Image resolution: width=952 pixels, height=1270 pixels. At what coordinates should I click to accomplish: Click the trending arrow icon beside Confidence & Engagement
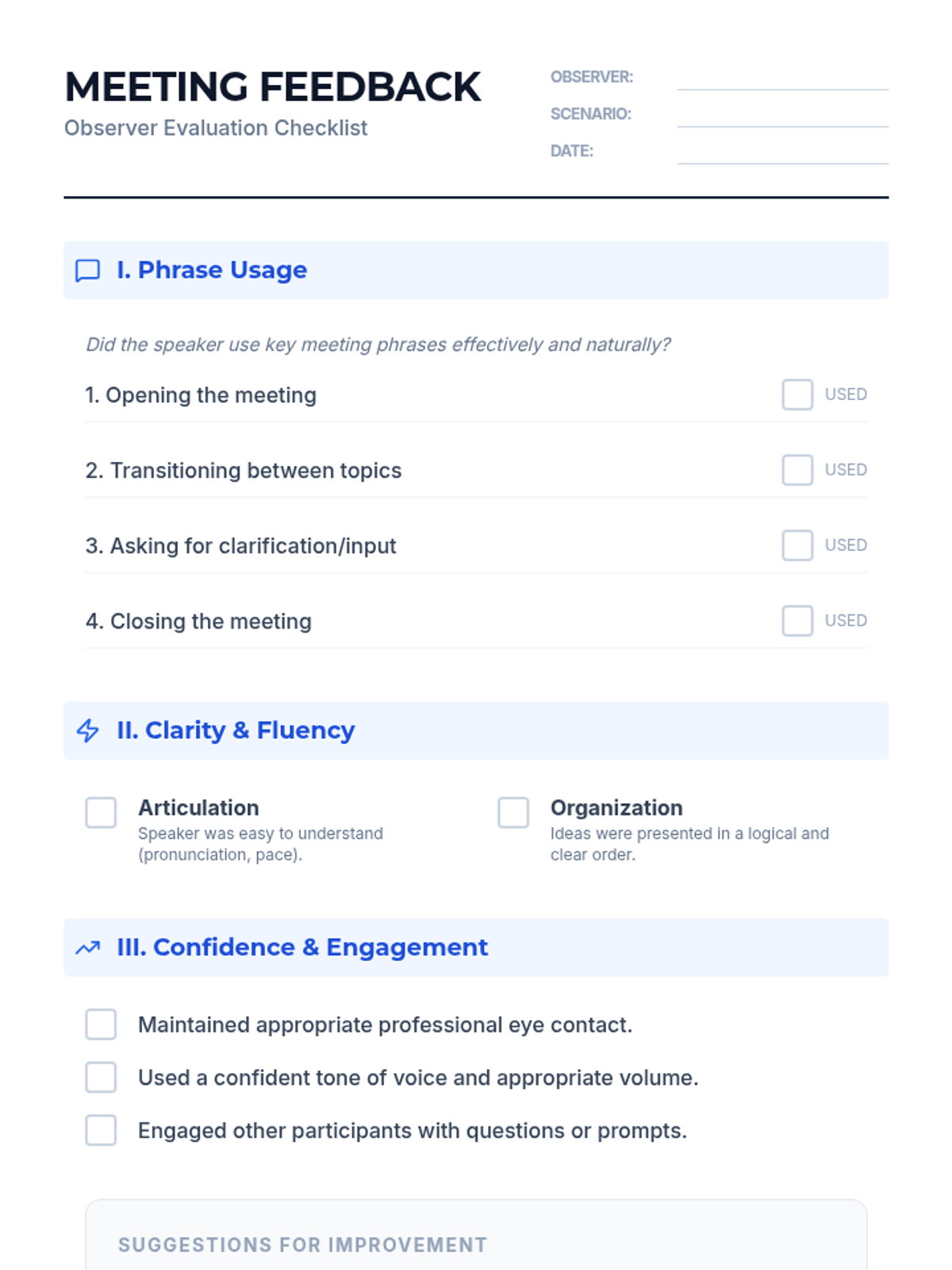point(87,948)
